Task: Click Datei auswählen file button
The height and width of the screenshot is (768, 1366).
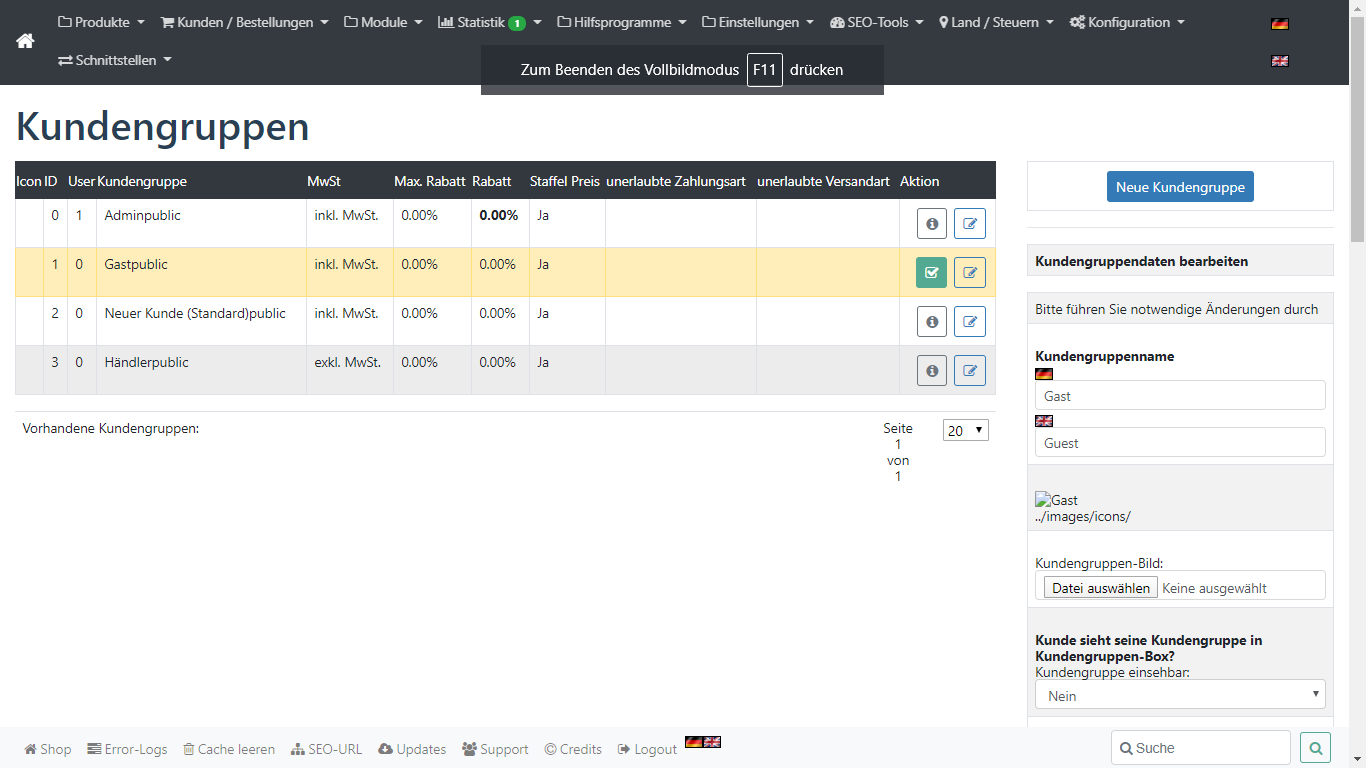Action: click(1100, 588)
